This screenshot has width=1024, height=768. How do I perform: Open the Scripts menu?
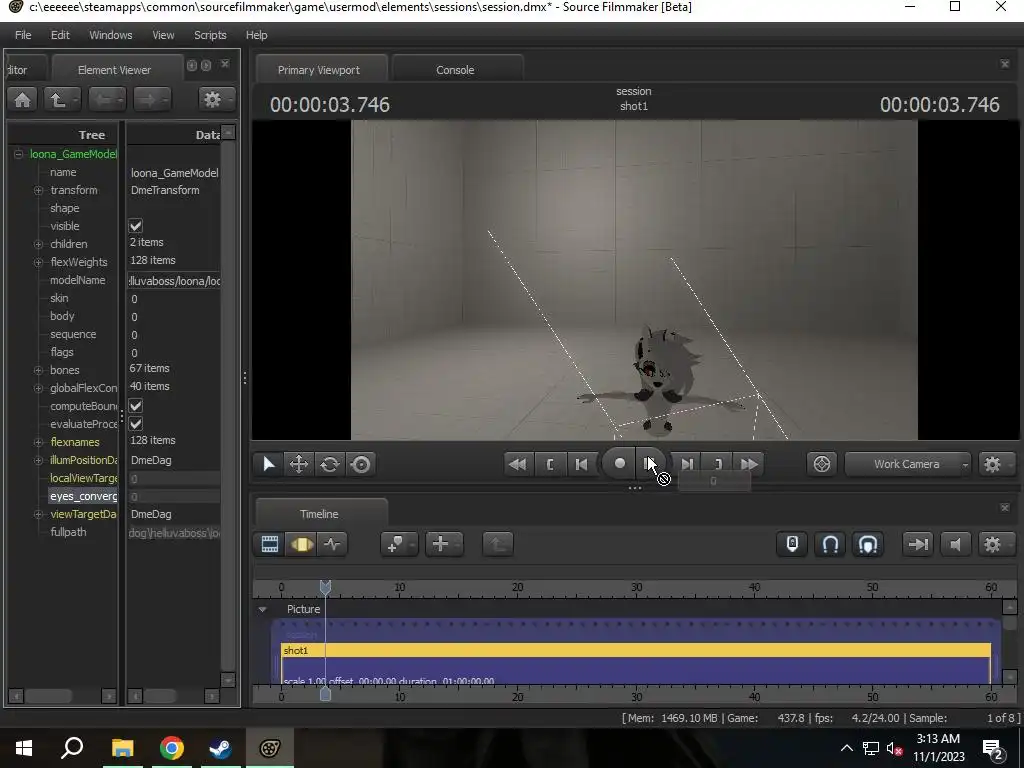(x=210, y=35)
